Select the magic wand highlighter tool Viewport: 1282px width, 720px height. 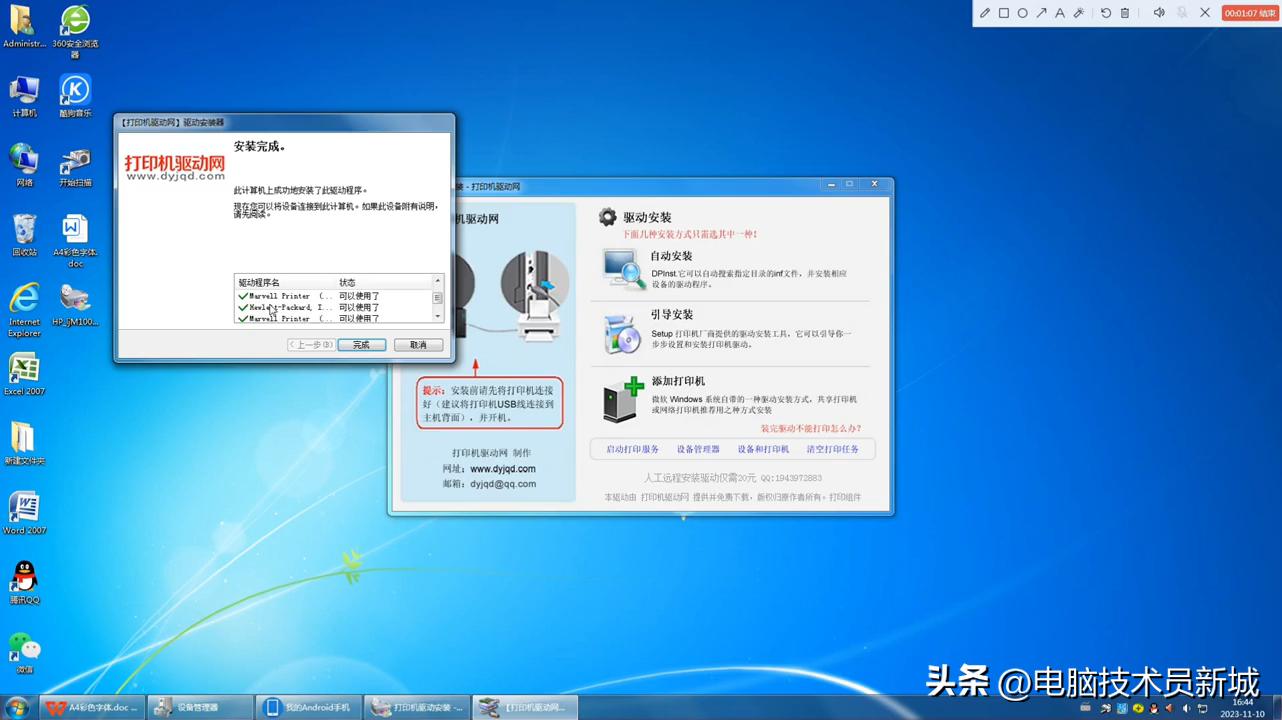coord(1079,13)
